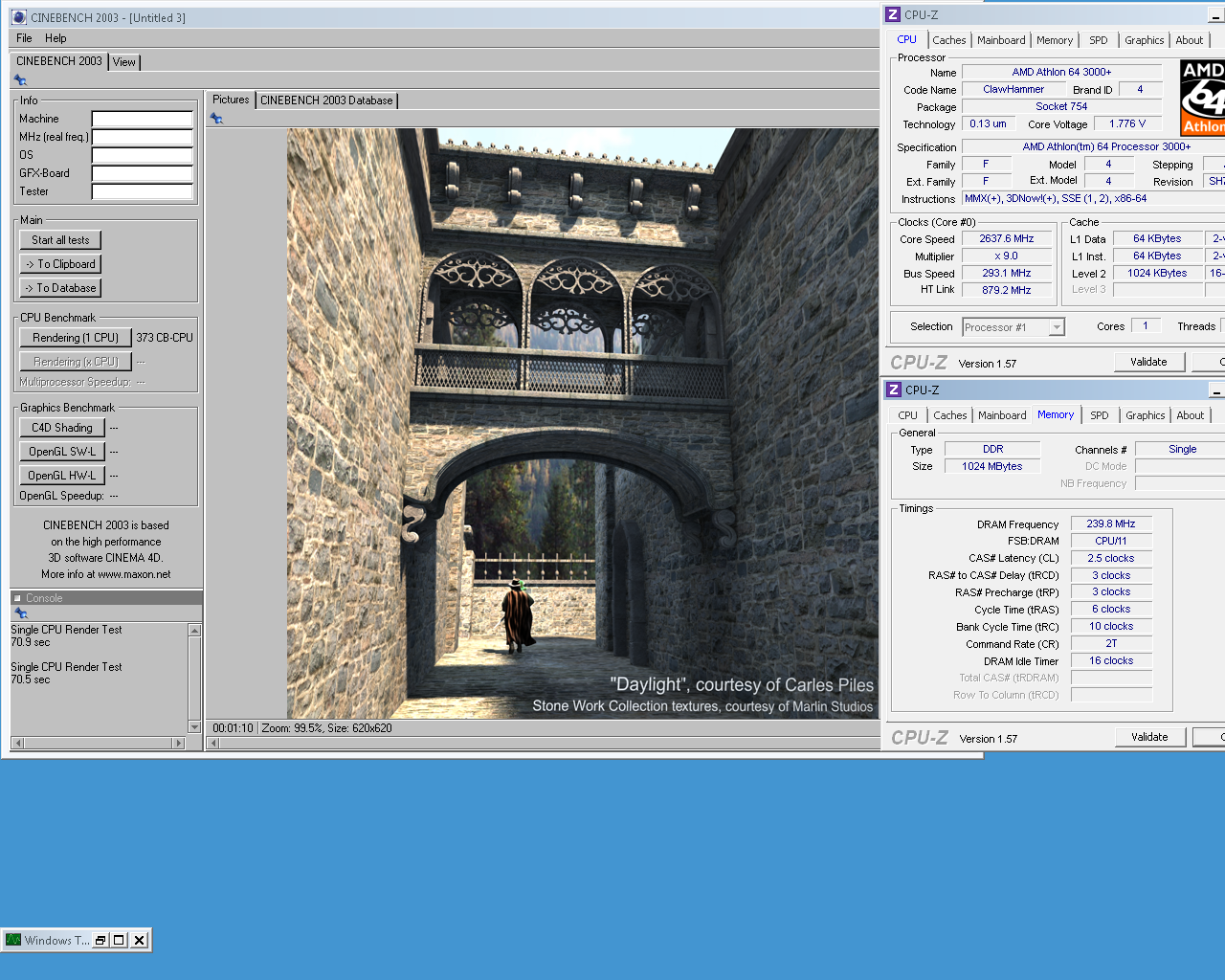Click the Z icon of the CPU-Z window showing Memory timings
This screenshot has width=1225, height=980.
coord(894,390)
